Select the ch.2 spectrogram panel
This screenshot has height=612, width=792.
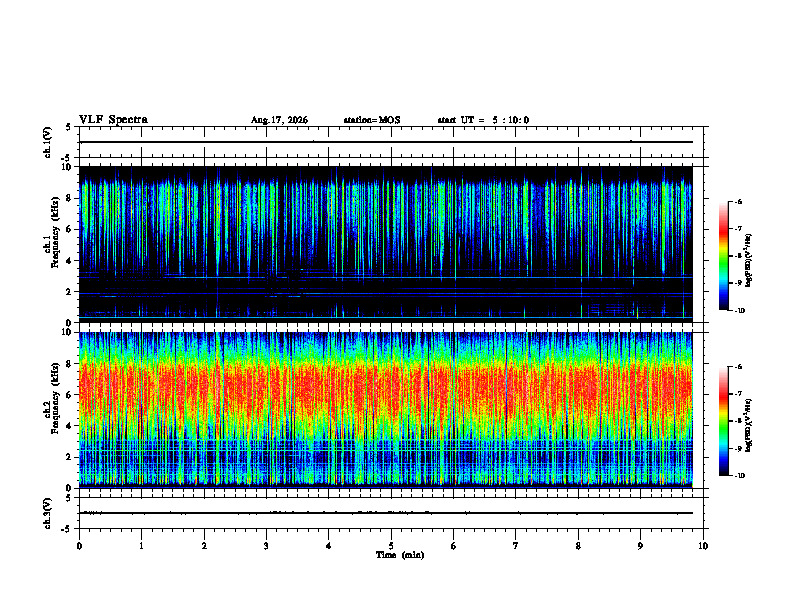point(385,410)
